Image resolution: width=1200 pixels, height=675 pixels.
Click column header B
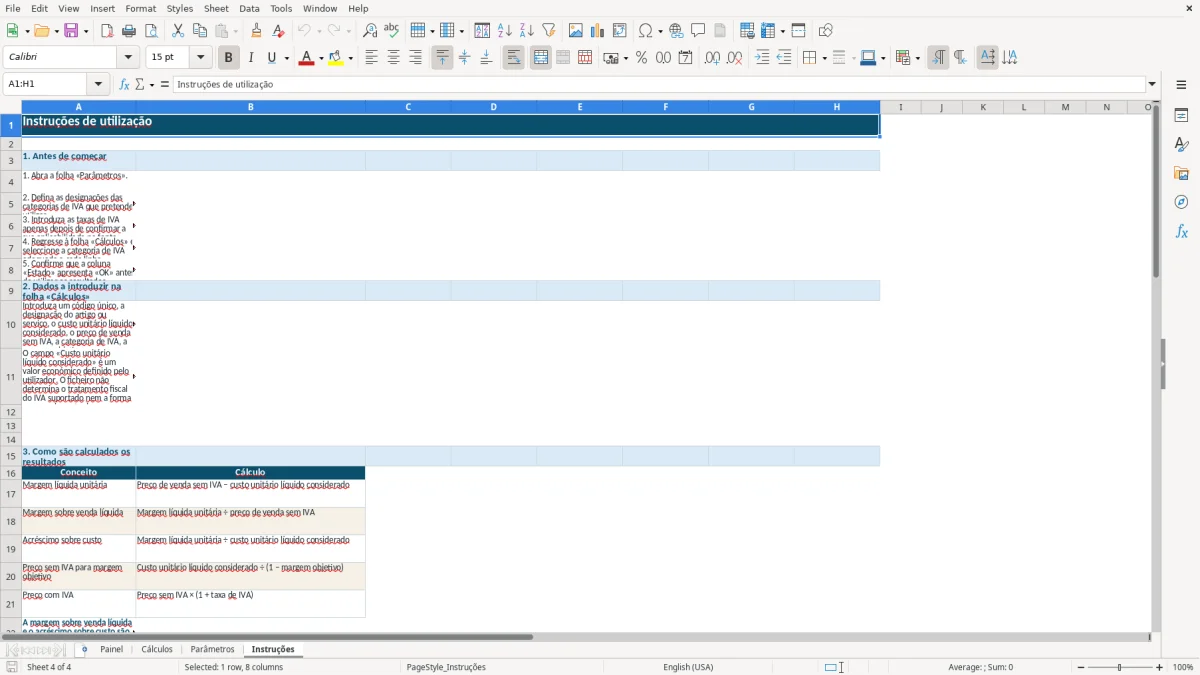coord(250,107)
